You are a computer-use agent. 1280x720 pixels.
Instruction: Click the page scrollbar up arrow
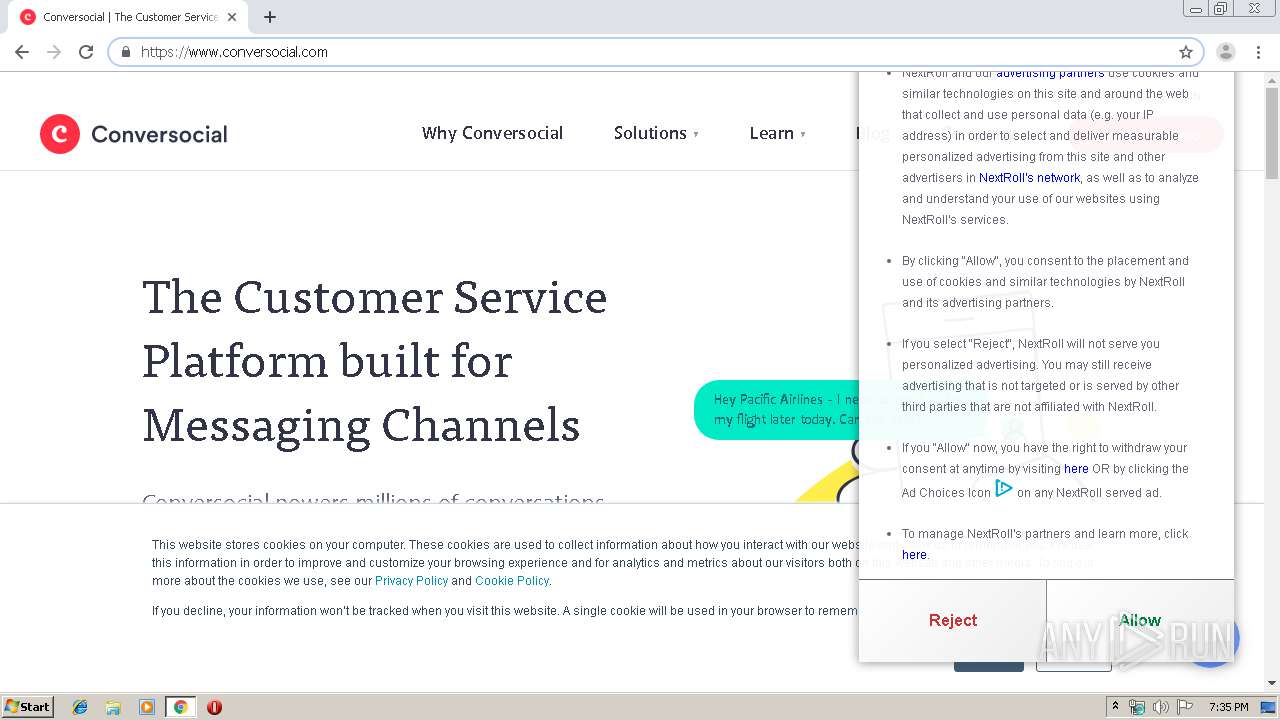click(x=1271, y=80)
